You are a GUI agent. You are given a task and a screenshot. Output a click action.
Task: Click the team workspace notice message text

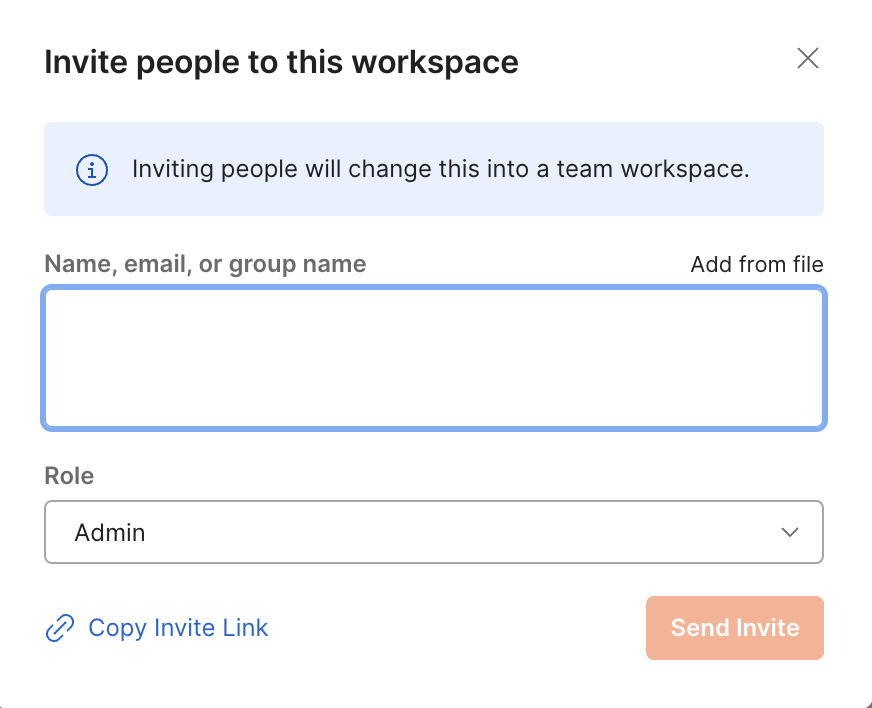click(x=440, y=169)
